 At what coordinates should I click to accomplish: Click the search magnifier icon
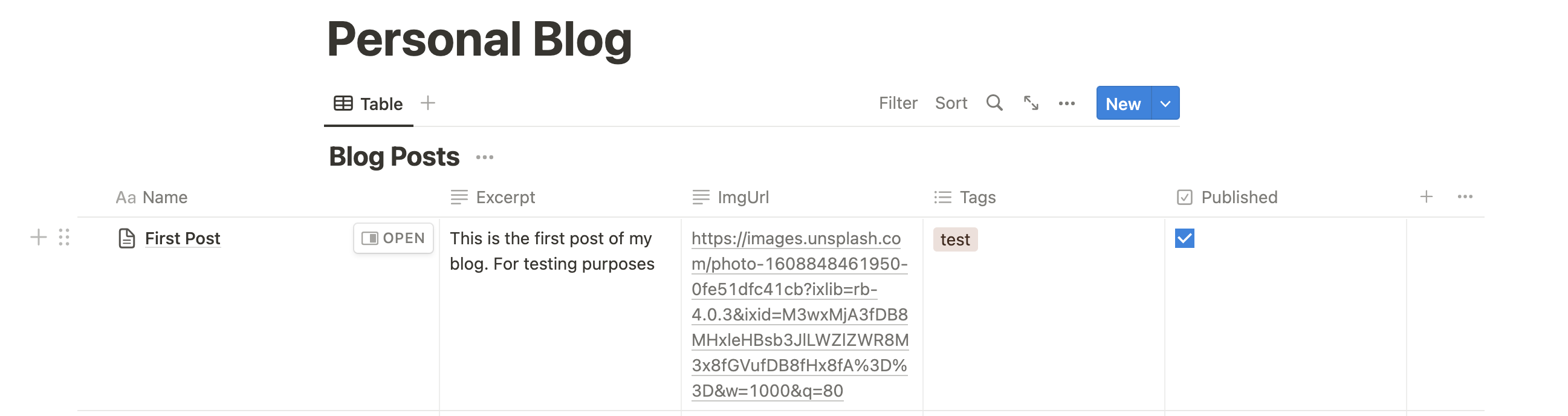coord(994,103)
